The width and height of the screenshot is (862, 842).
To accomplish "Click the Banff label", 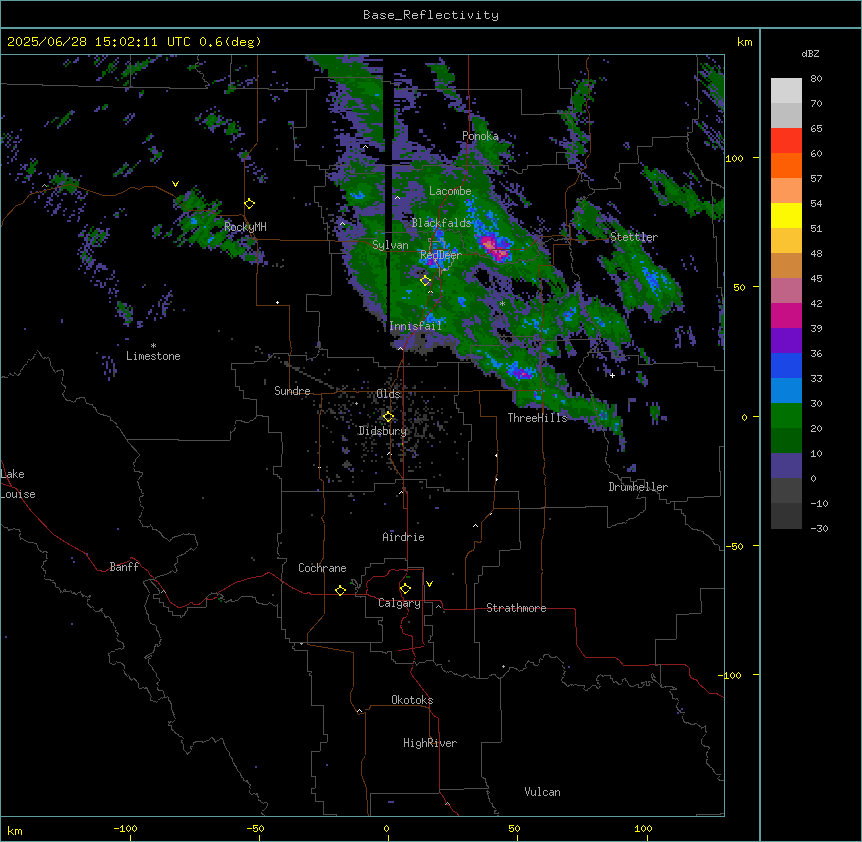I will point(124,567).
